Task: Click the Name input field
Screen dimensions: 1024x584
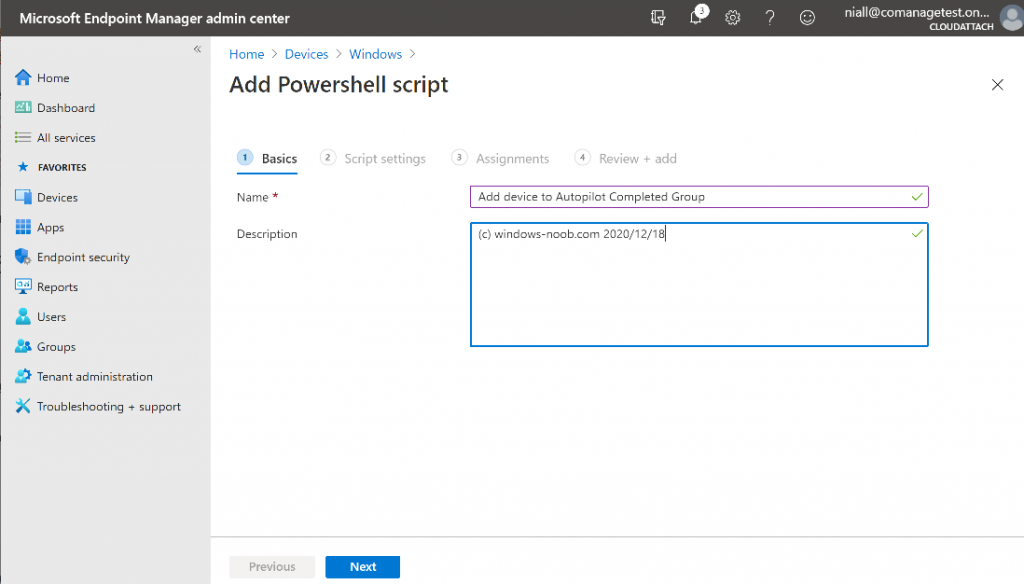Action: coord(698,197)
